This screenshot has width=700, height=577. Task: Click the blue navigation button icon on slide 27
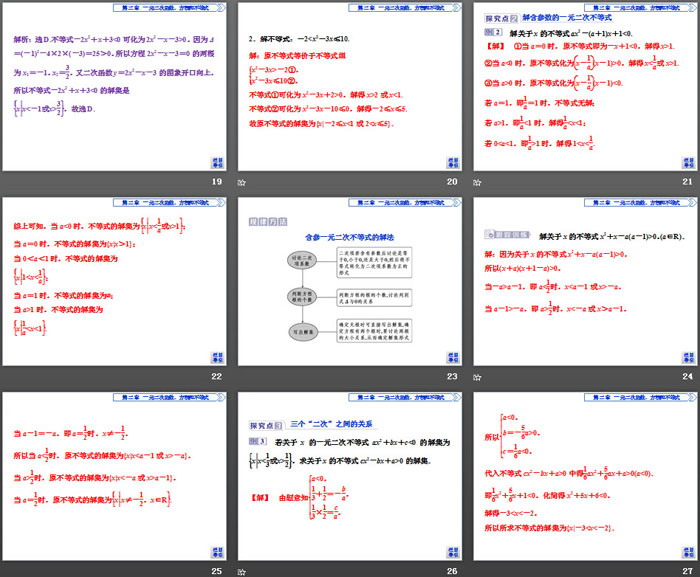point(688,552)
